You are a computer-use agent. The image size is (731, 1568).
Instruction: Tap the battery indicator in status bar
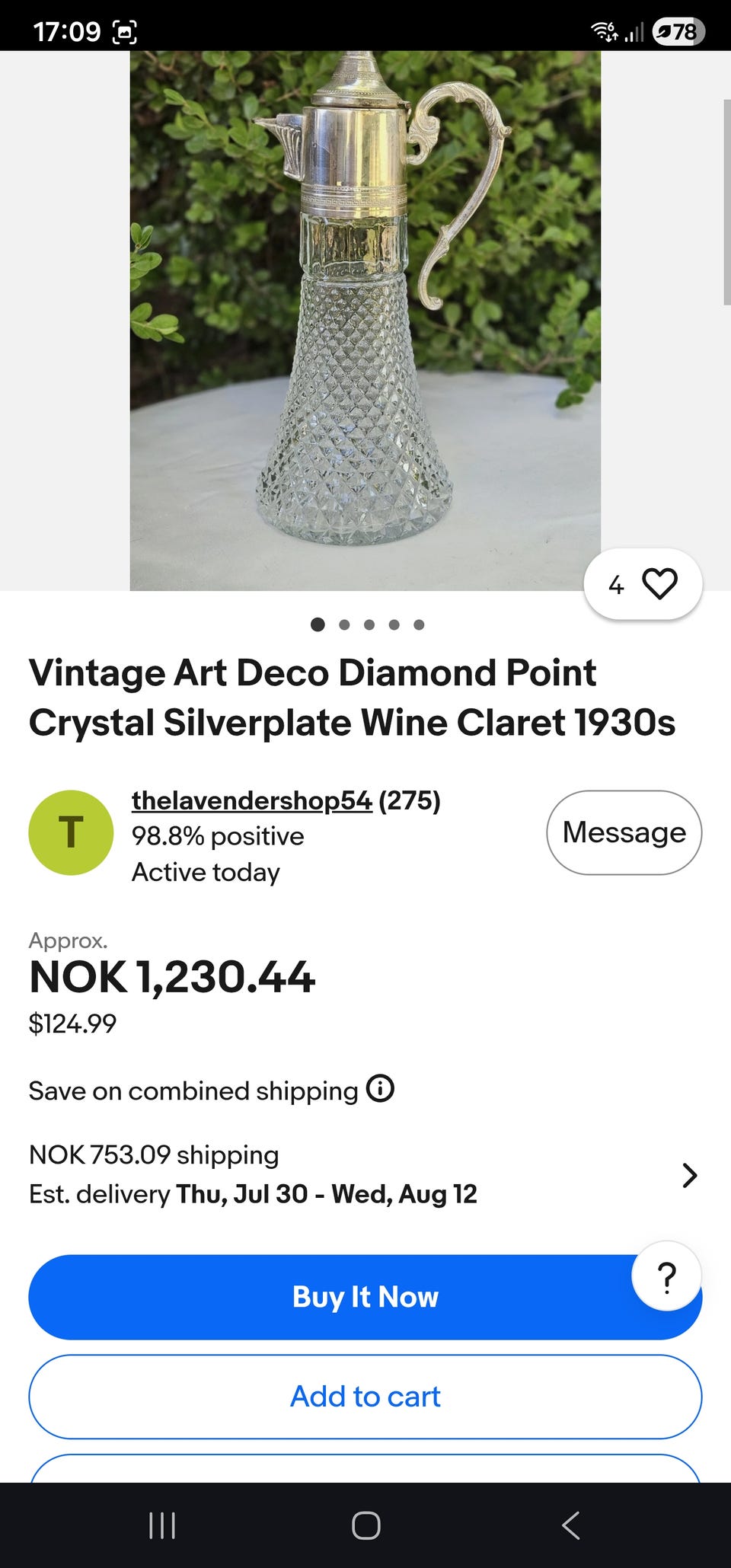pyautogui.click(x=678, y=31)
